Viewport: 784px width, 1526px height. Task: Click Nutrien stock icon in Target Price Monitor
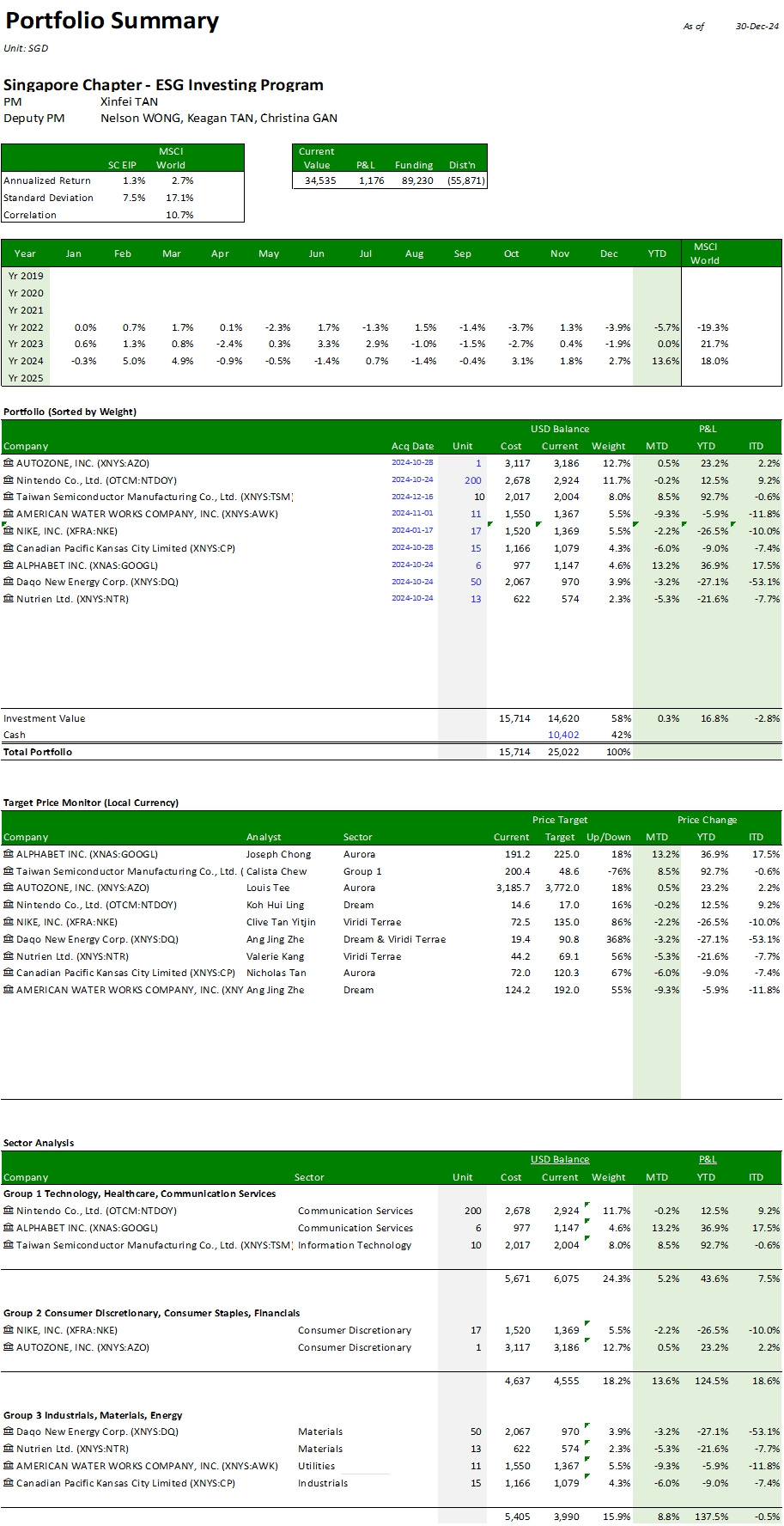tap(9, 956)
